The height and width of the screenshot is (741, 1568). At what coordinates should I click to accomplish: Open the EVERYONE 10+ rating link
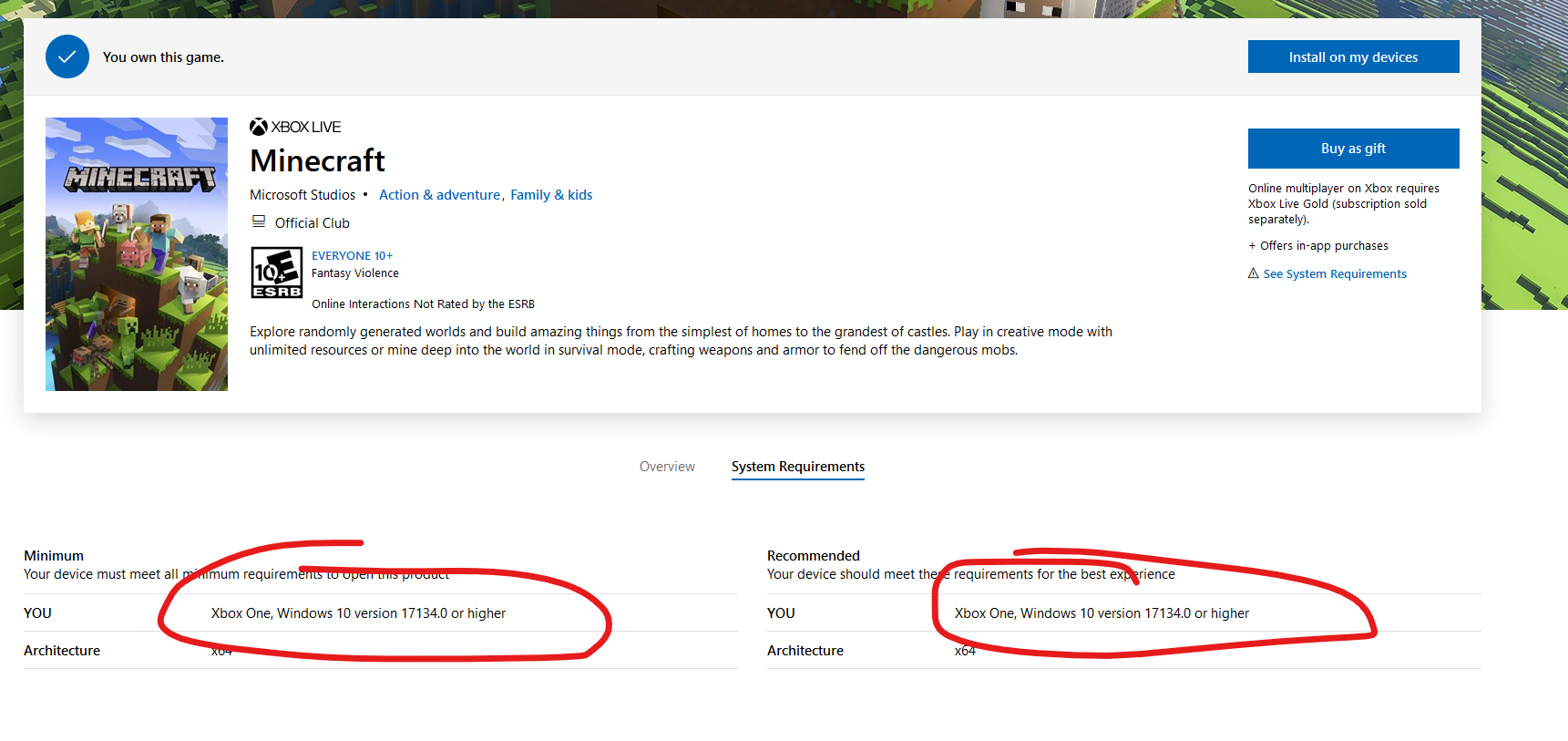(x=353, y=256)
